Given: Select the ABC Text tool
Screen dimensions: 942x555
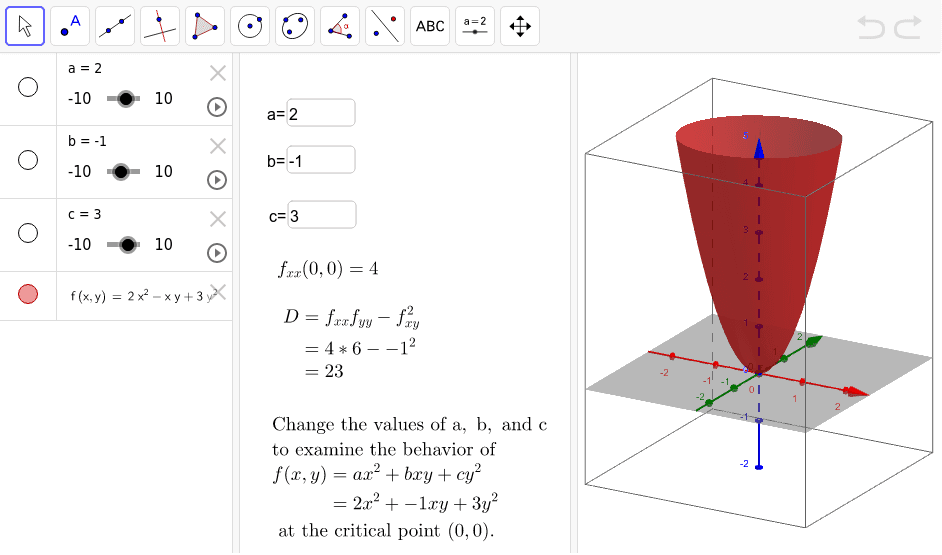Looking at the screenshot, I should tap(430, 26).
